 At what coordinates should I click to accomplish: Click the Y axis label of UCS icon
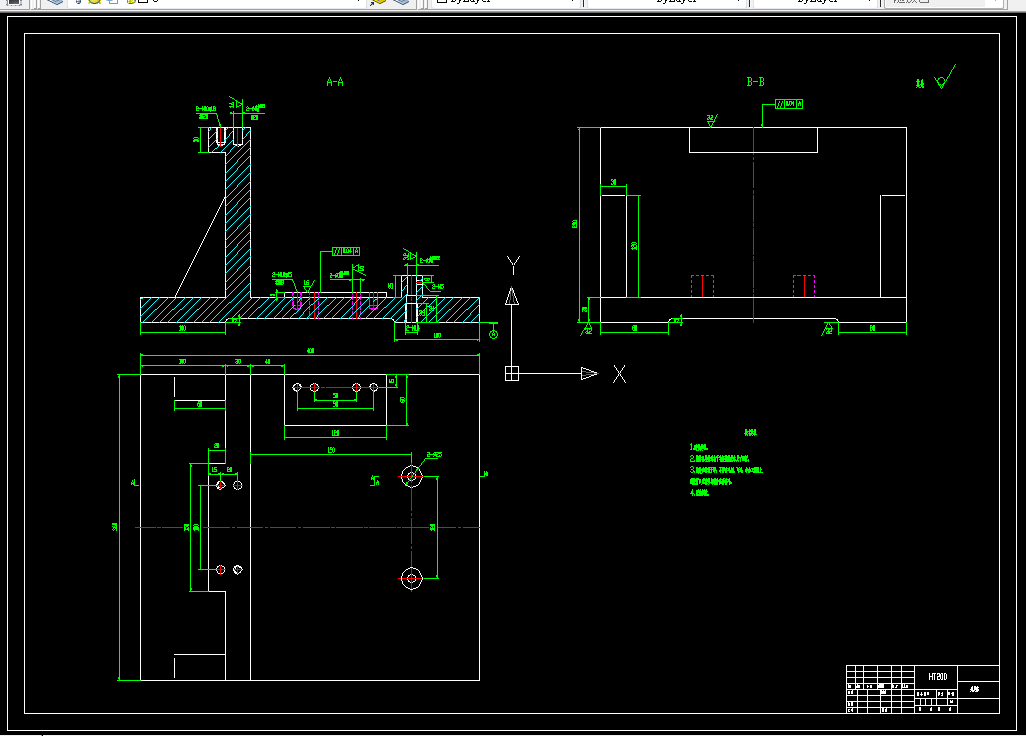pyautogui.click(x=513, y=265)
